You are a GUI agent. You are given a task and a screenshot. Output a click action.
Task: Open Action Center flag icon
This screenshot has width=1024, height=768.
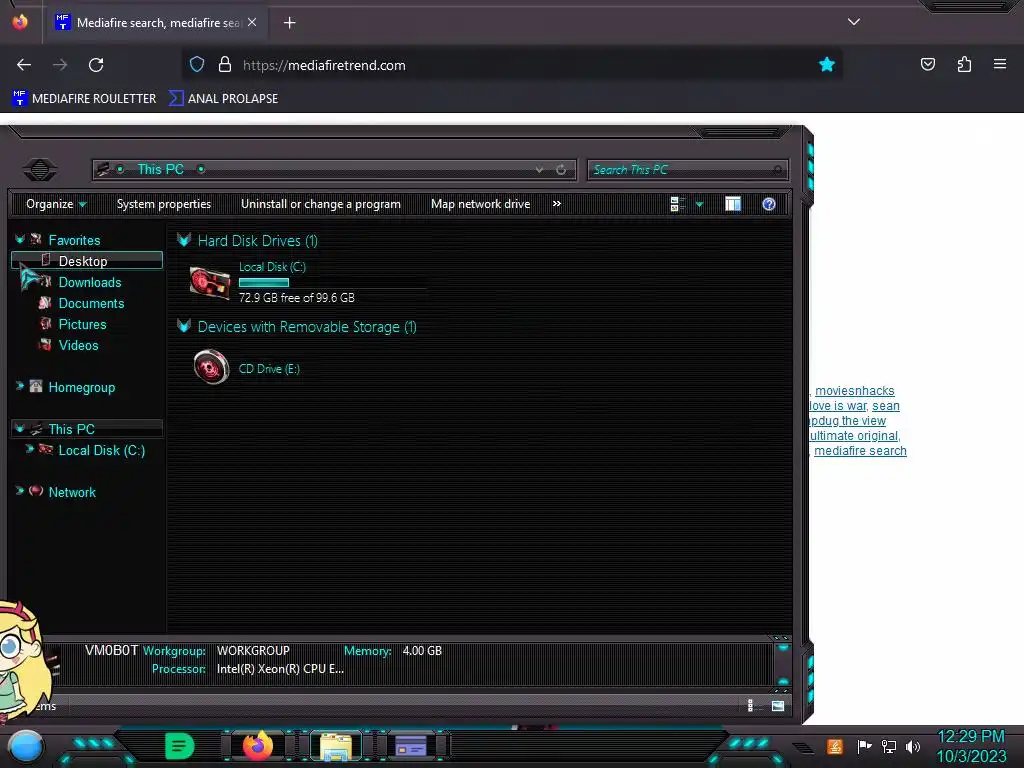(x=863, y=746)
